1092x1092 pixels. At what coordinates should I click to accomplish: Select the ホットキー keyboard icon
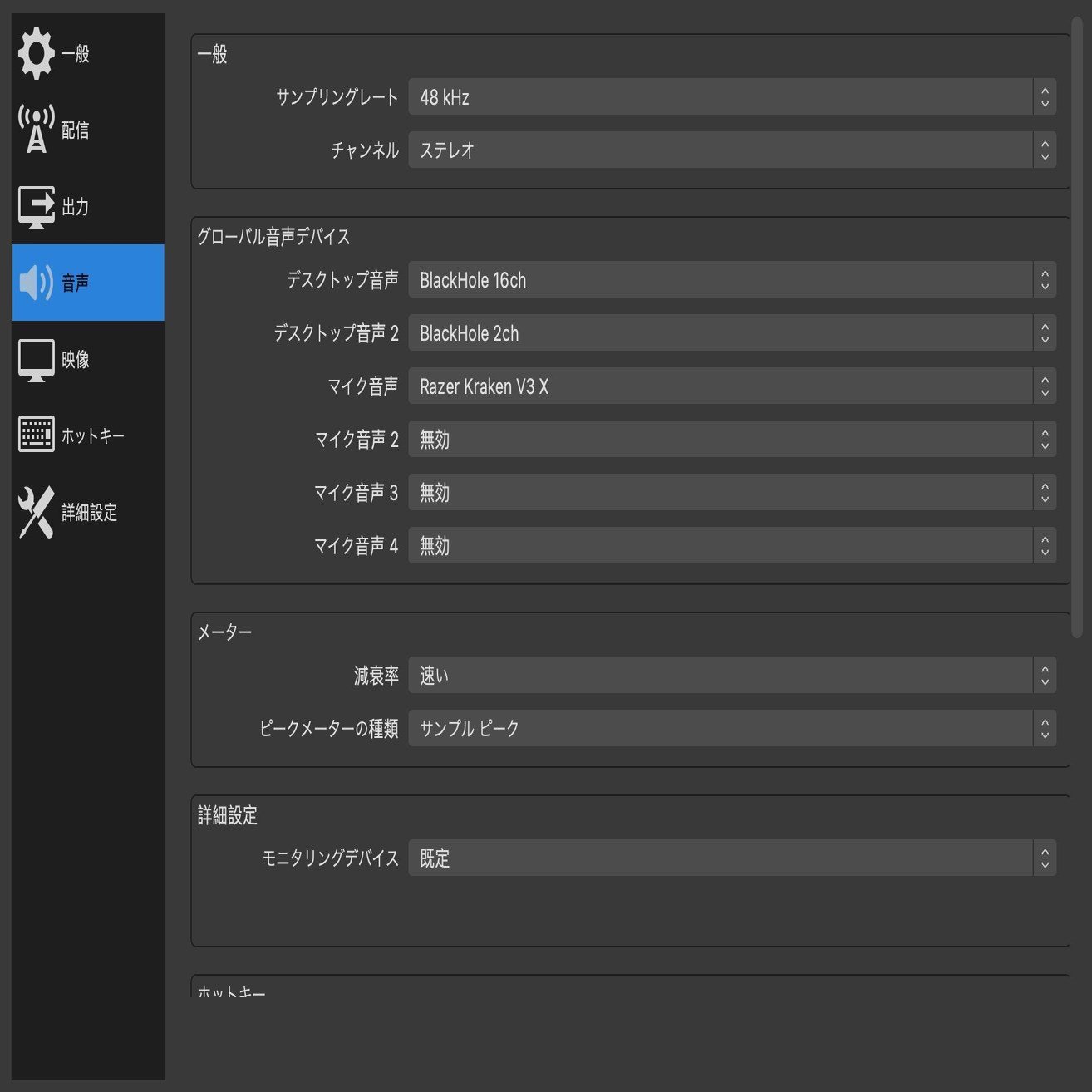[35, 433]
